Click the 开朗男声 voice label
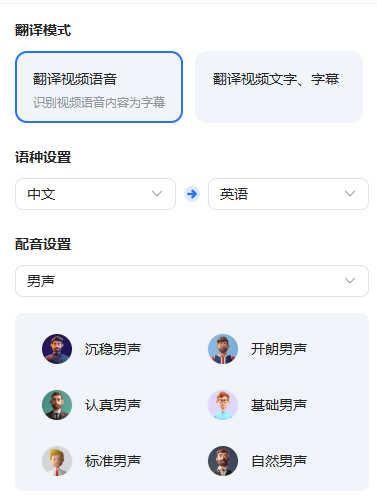This screenshot has width=377, height=503. (x=279, y=349)
